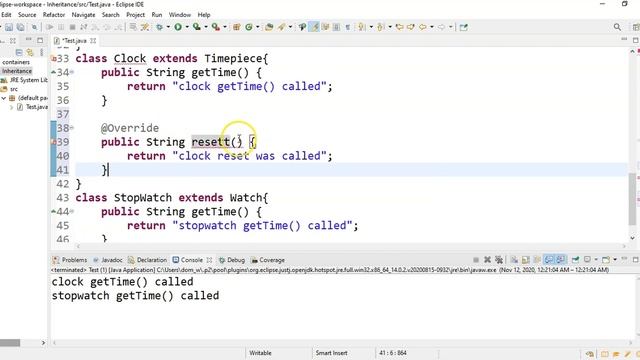Toggle Show Console on Standard Error

561,260
